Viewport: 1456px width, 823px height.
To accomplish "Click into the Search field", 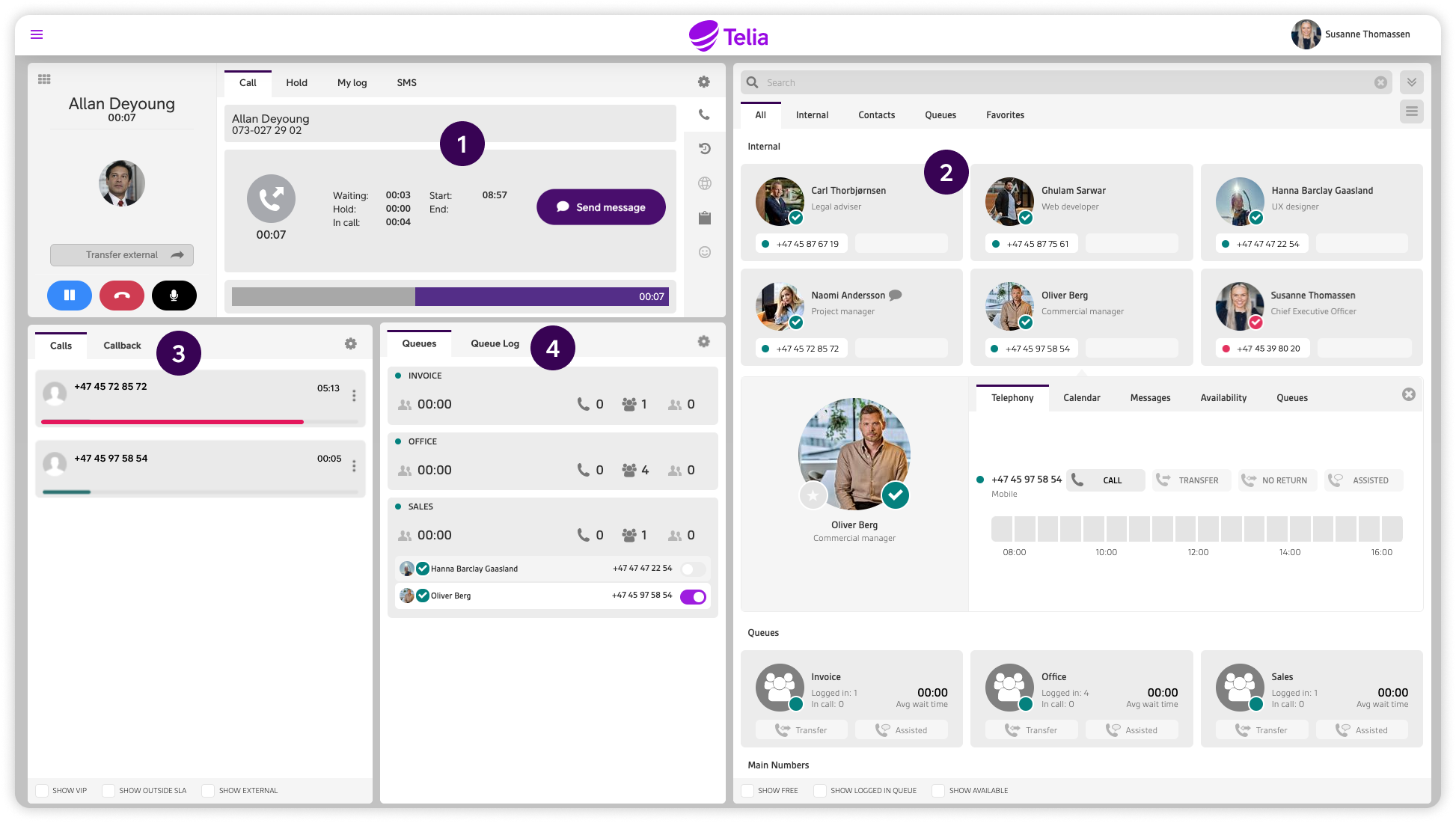I will pyautogui.click(x=1066, y=83).
